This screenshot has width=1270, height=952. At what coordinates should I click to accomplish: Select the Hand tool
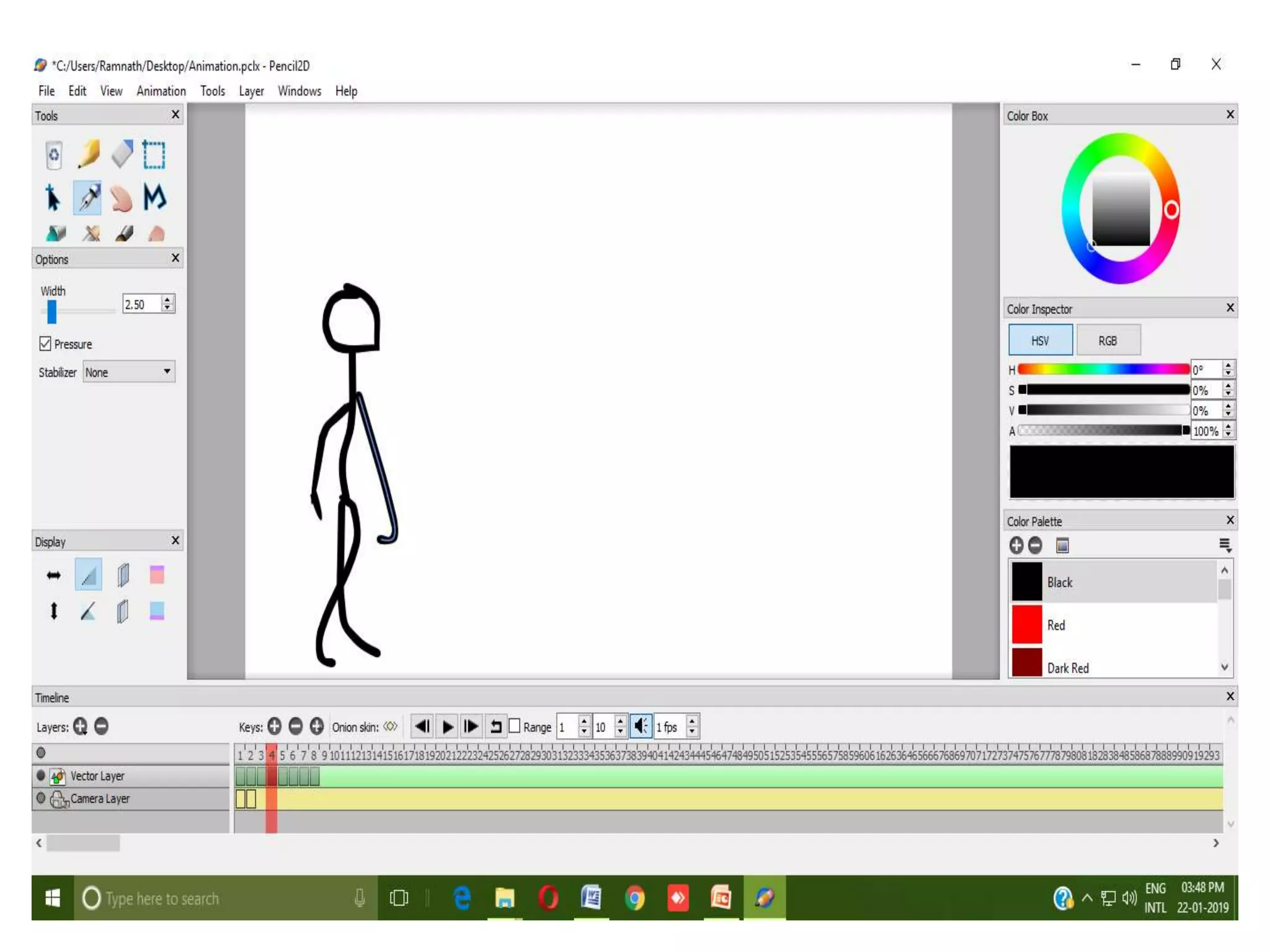pos(122,198)
